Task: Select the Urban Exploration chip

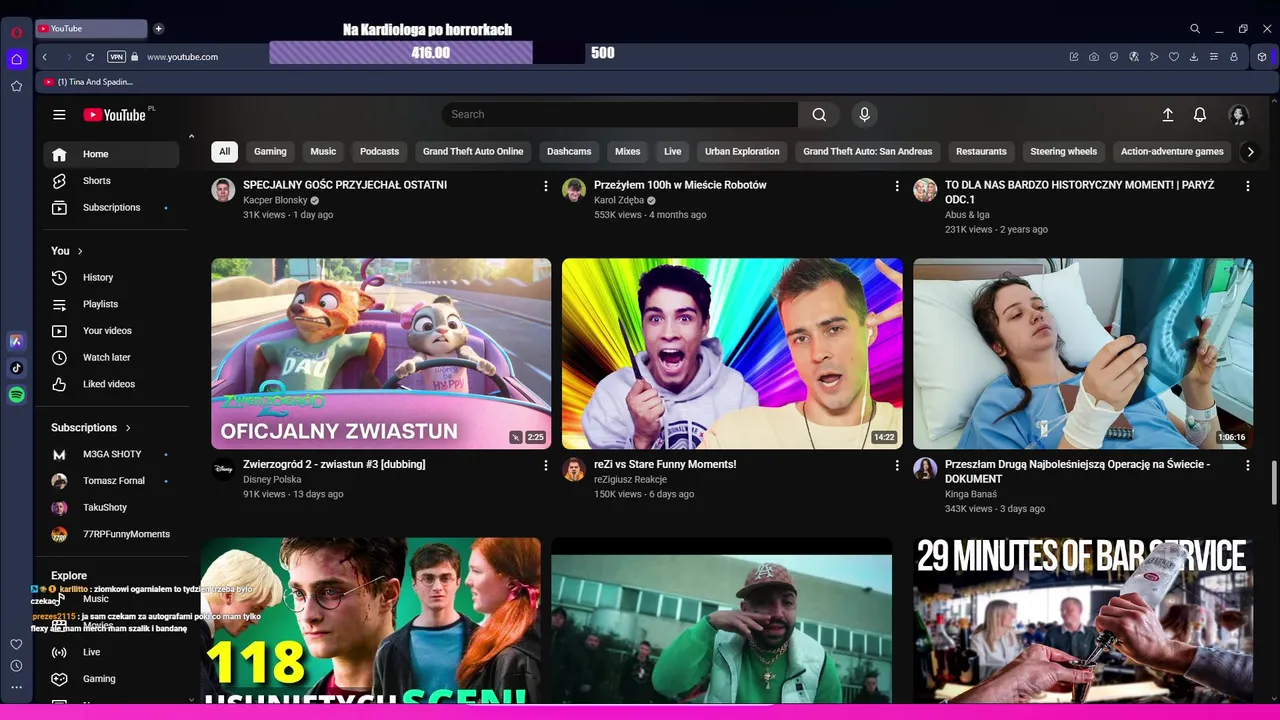Action: coord(742,152)
